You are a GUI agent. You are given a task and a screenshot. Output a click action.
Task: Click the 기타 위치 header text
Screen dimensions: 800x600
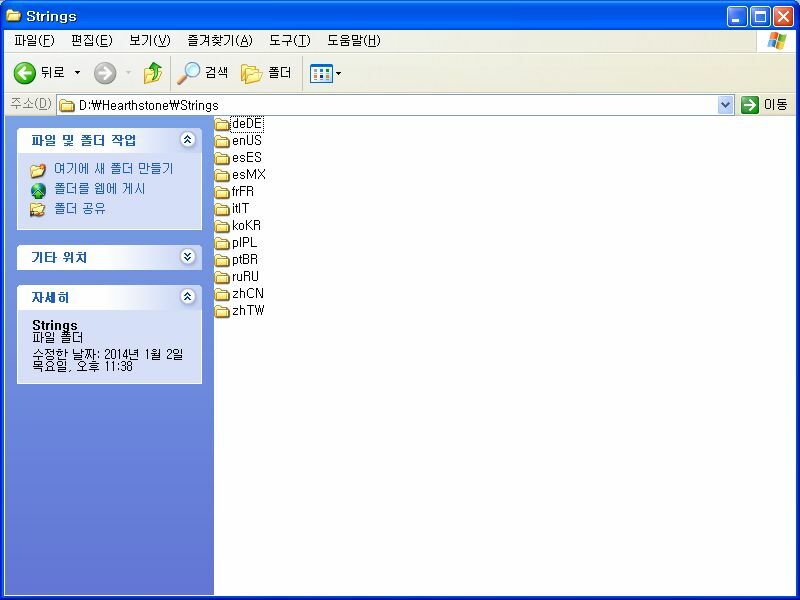point(59,257)
